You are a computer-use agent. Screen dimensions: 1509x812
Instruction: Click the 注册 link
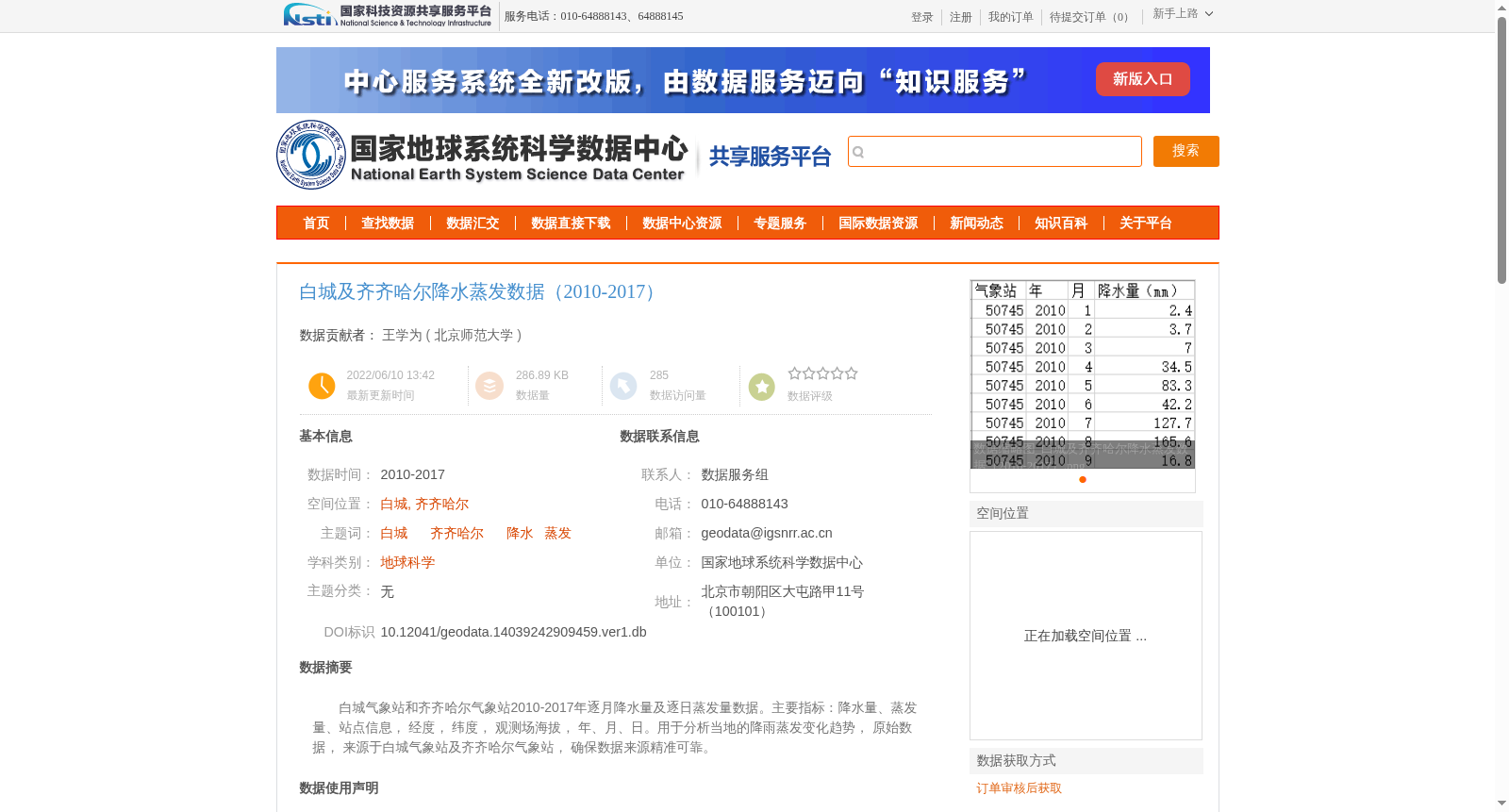pos(961,17)
